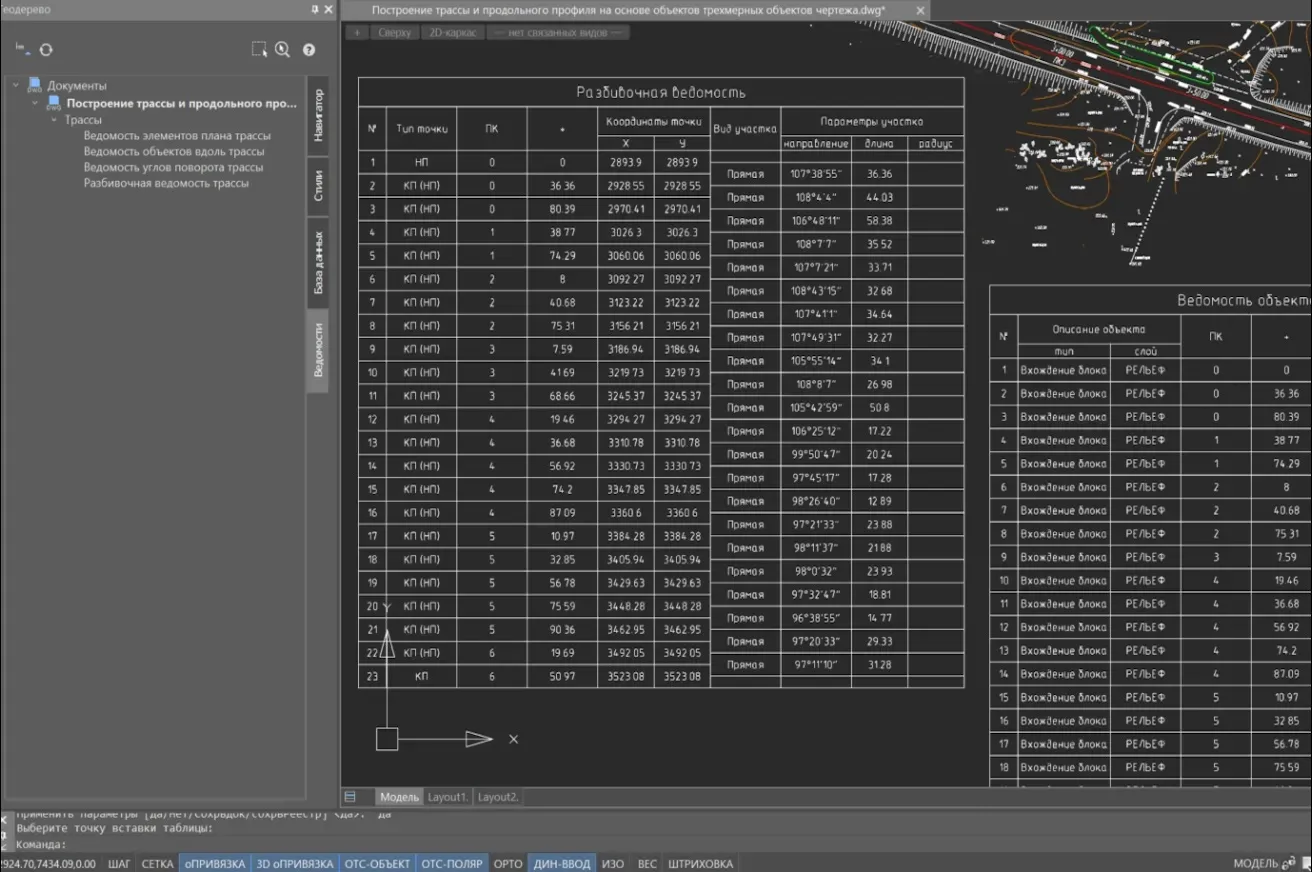Collapse the Документы tree node
The height and width of the screenshot is (872, 1312).
(16, 86)
